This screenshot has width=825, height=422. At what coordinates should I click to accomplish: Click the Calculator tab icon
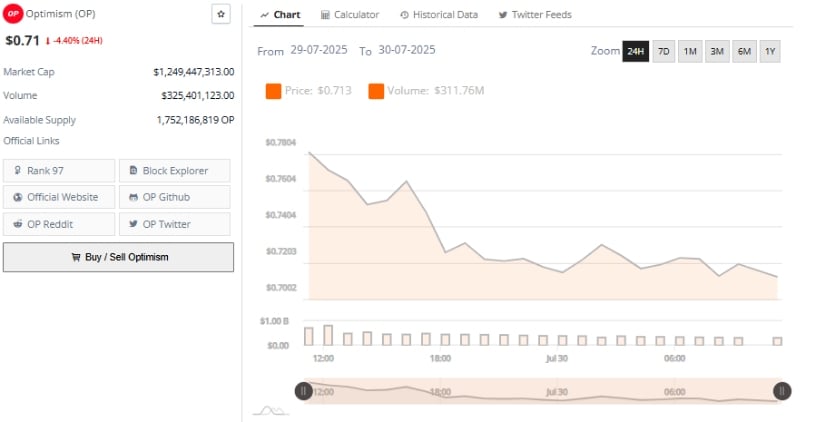(325, 15)
